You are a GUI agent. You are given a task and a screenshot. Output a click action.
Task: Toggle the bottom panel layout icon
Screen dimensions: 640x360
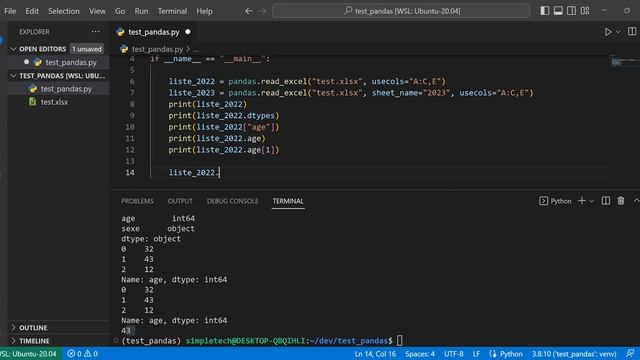point(558,11)
